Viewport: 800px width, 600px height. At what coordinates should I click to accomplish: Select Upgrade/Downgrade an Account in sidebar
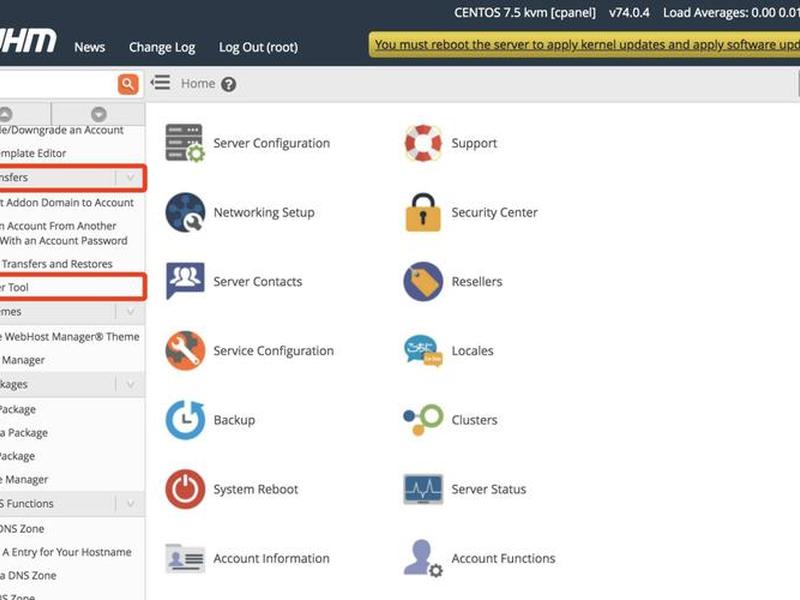click(x=61, y=130)
